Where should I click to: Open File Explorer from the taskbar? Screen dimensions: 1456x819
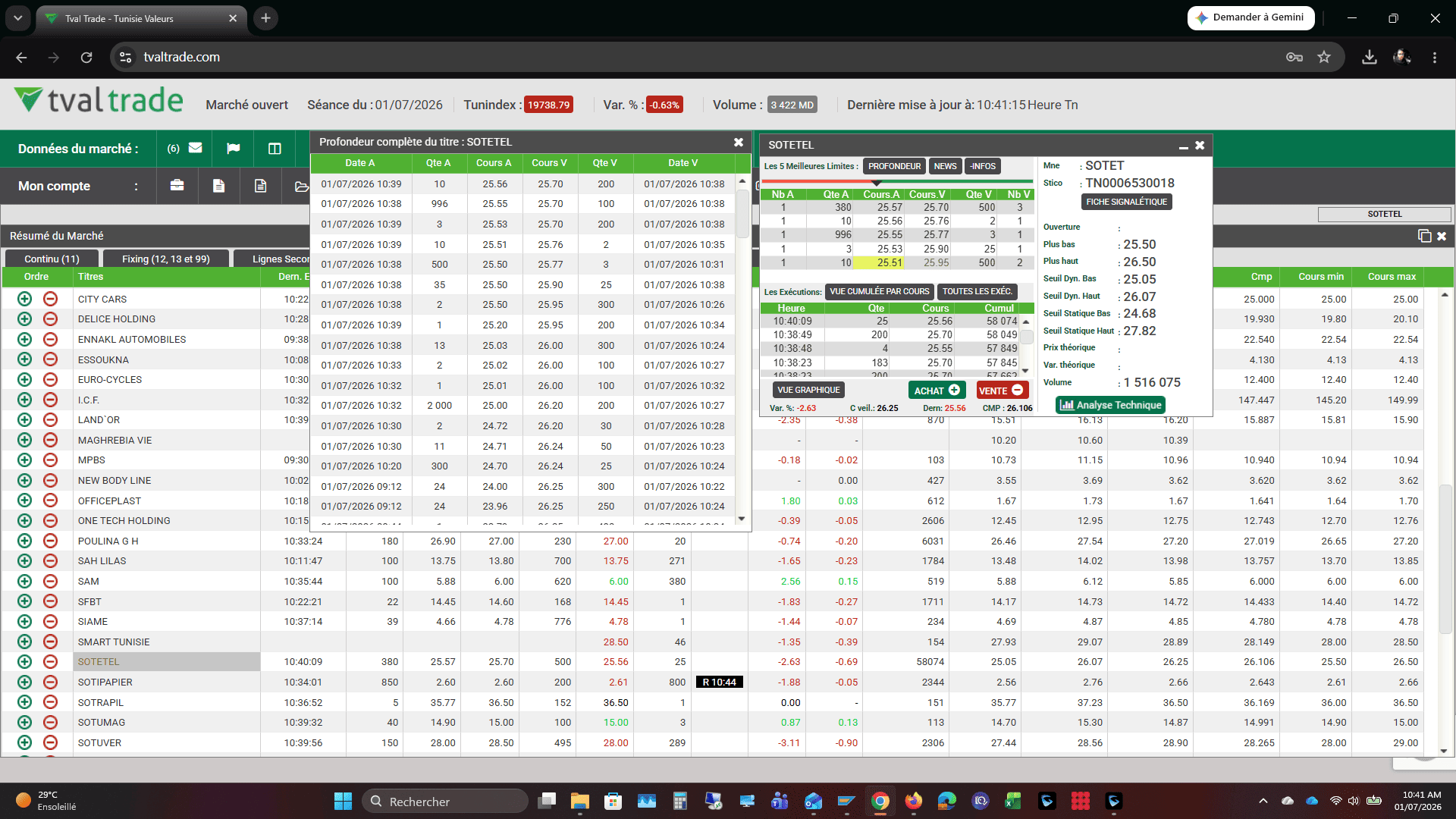tap(580, 801)
